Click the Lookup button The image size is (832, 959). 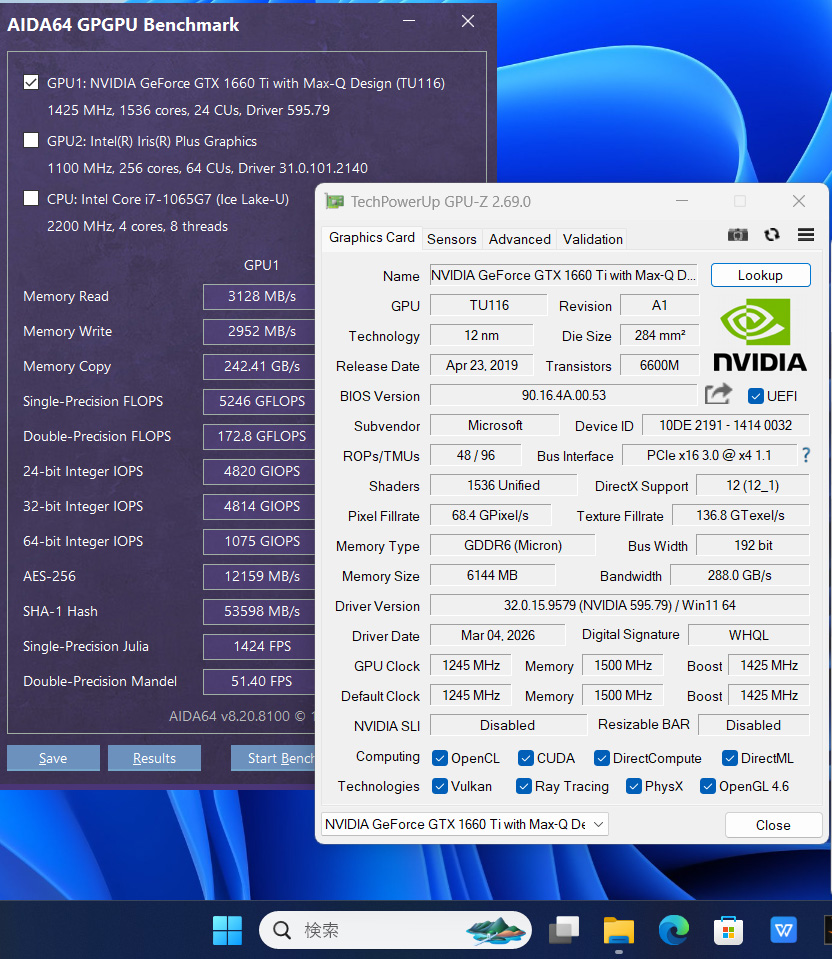pyautogui.click(x=760, y=275)
